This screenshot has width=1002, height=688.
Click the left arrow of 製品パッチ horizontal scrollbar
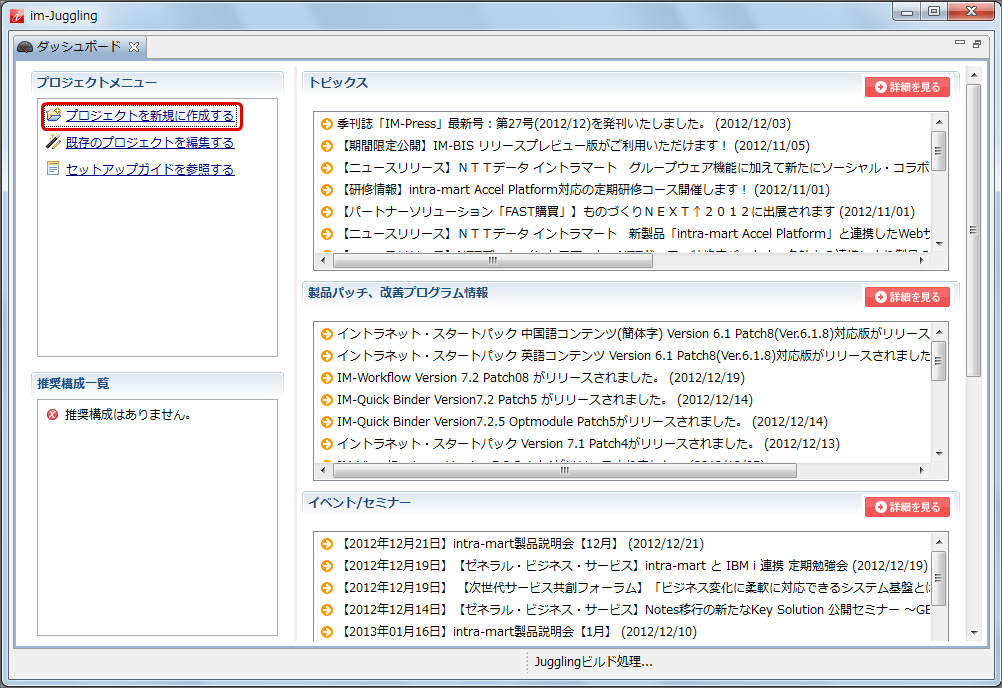pyautogui.click(x=323, y=471)
